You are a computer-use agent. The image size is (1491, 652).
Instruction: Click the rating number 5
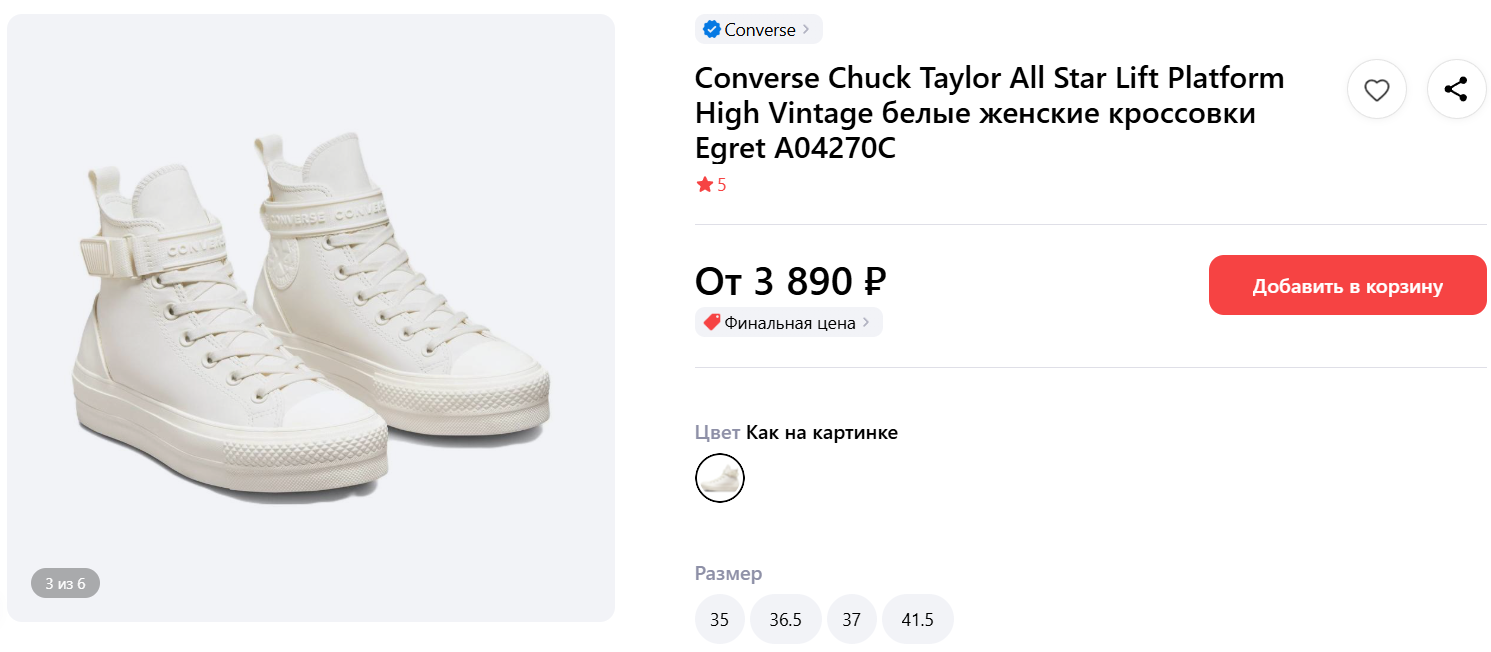[x=722, y=185]
